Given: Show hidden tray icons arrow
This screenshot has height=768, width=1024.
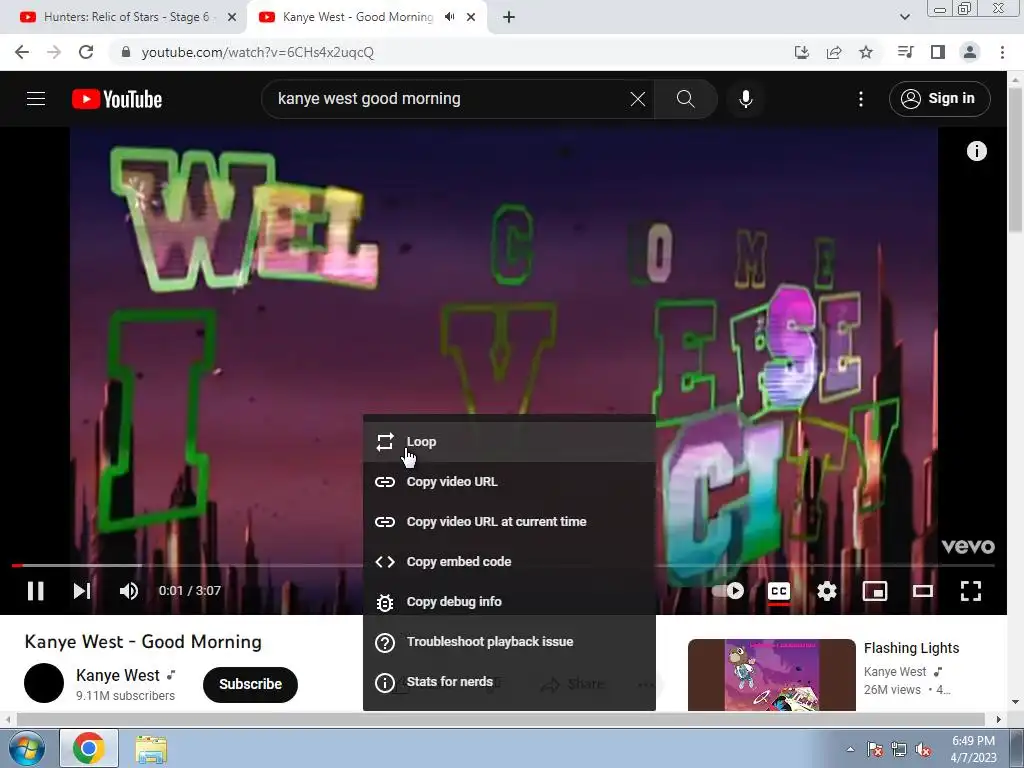Looking at the screenshot, I should [850, 749].
